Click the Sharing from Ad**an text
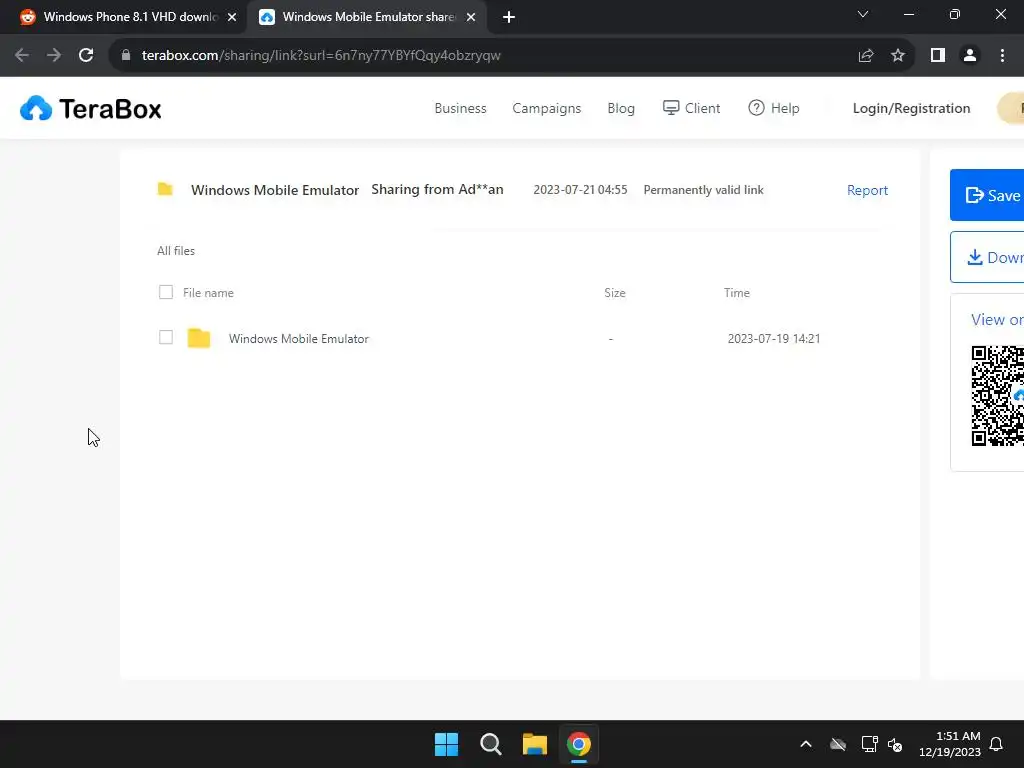 438,189
